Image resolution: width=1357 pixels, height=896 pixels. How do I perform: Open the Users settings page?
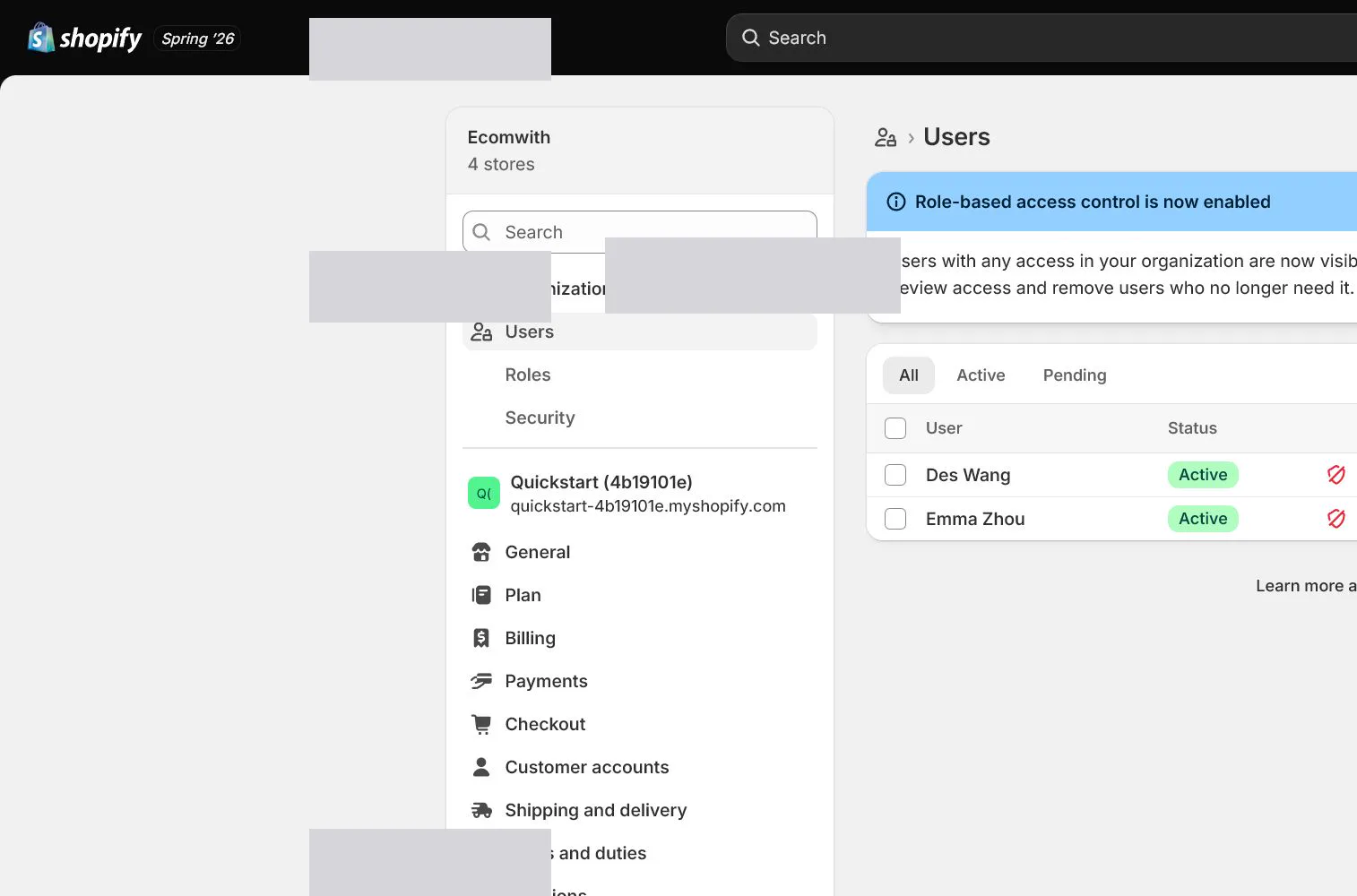click(x=640, y=332)
